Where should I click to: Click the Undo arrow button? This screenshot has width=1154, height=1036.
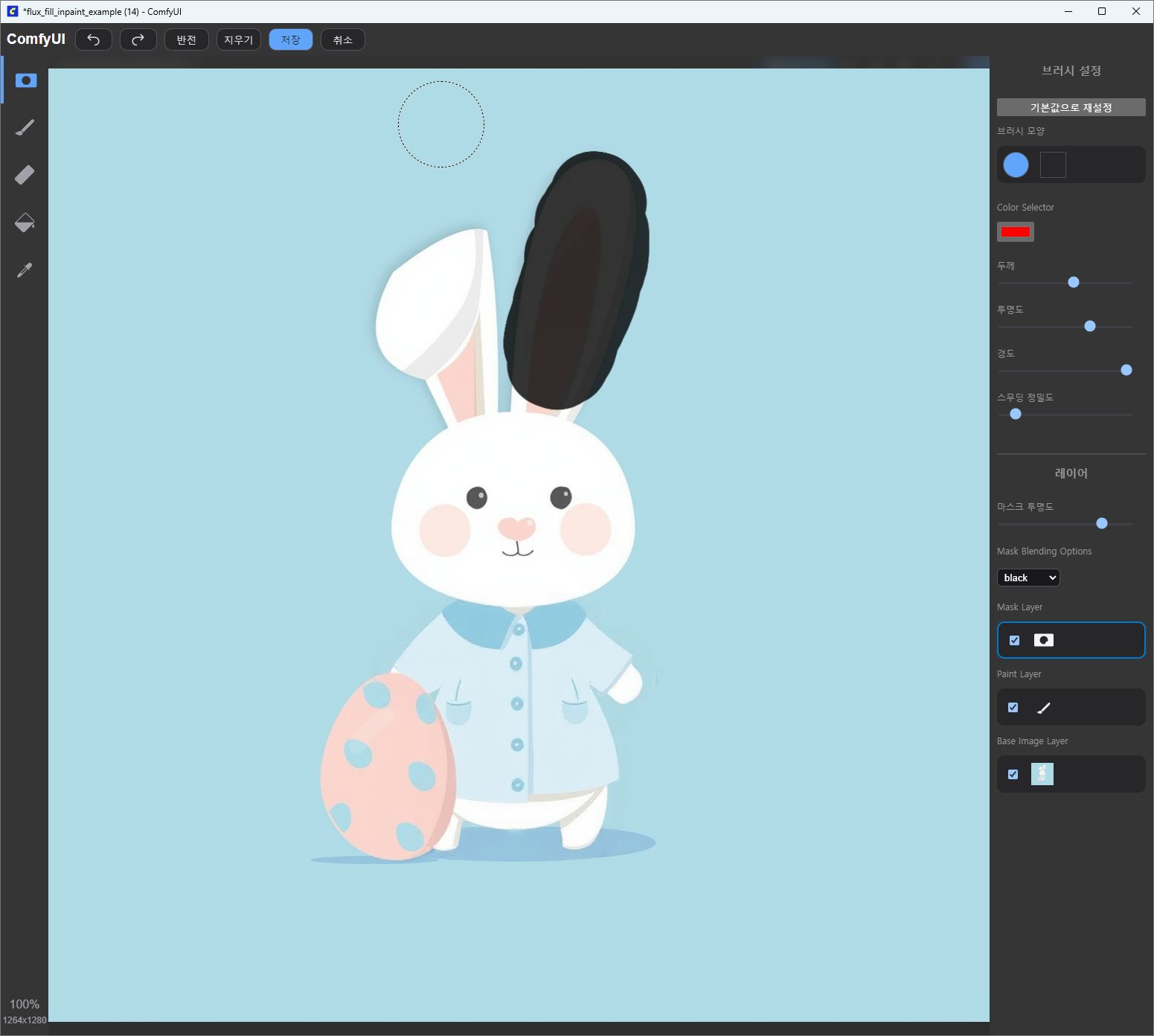click(94, 39)
